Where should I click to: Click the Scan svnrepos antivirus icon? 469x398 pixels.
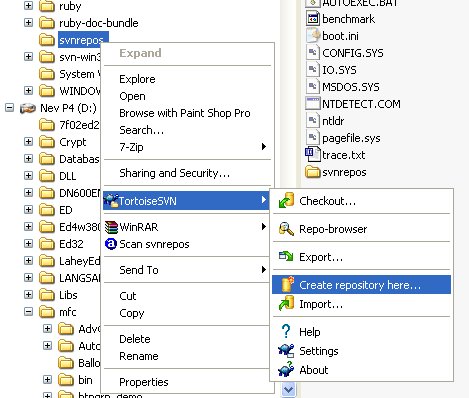111,244
